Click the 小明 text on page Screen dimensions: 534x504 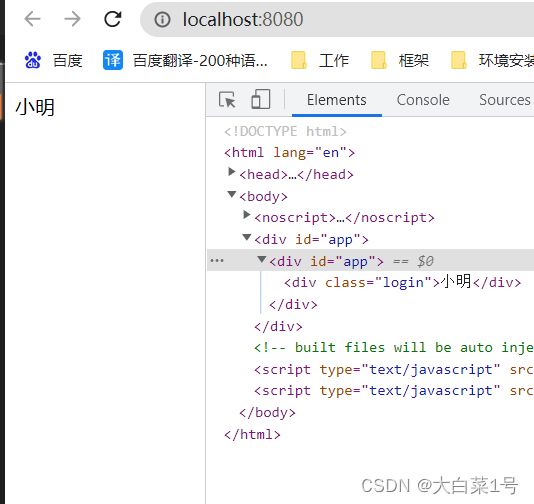(35, 107)
